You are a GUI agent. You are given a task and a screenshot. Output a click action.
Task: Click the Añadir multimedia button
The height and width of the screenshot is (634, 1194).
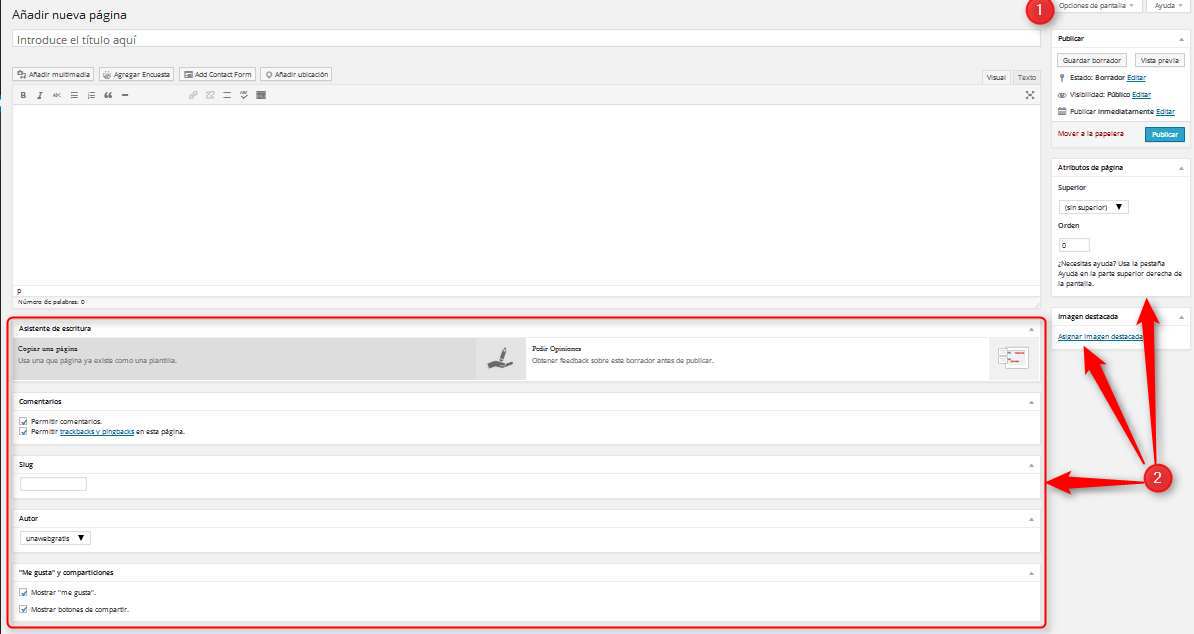click(54, 74)
